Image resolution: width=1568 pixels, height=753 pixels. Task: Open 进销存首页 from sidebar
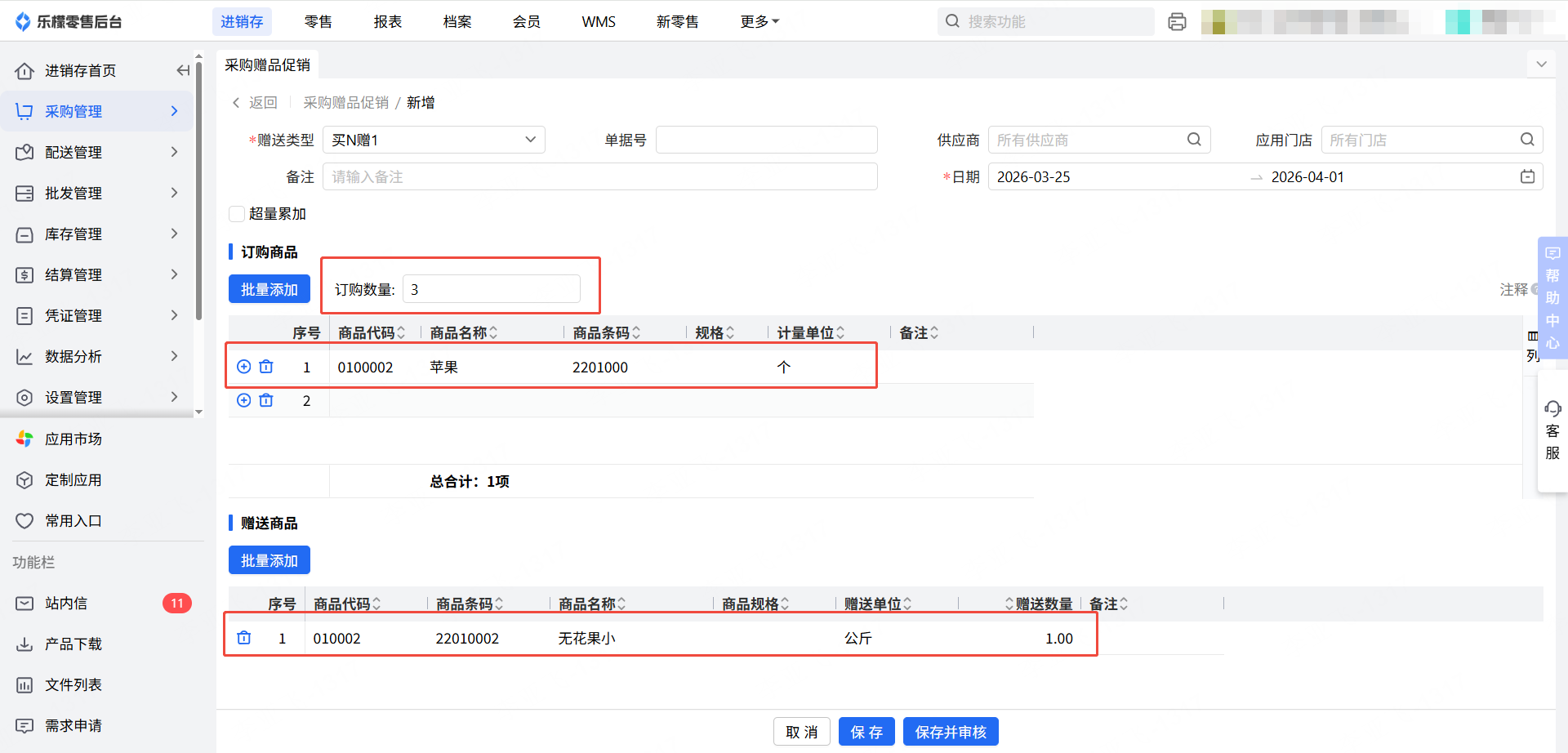click(80, 71)
